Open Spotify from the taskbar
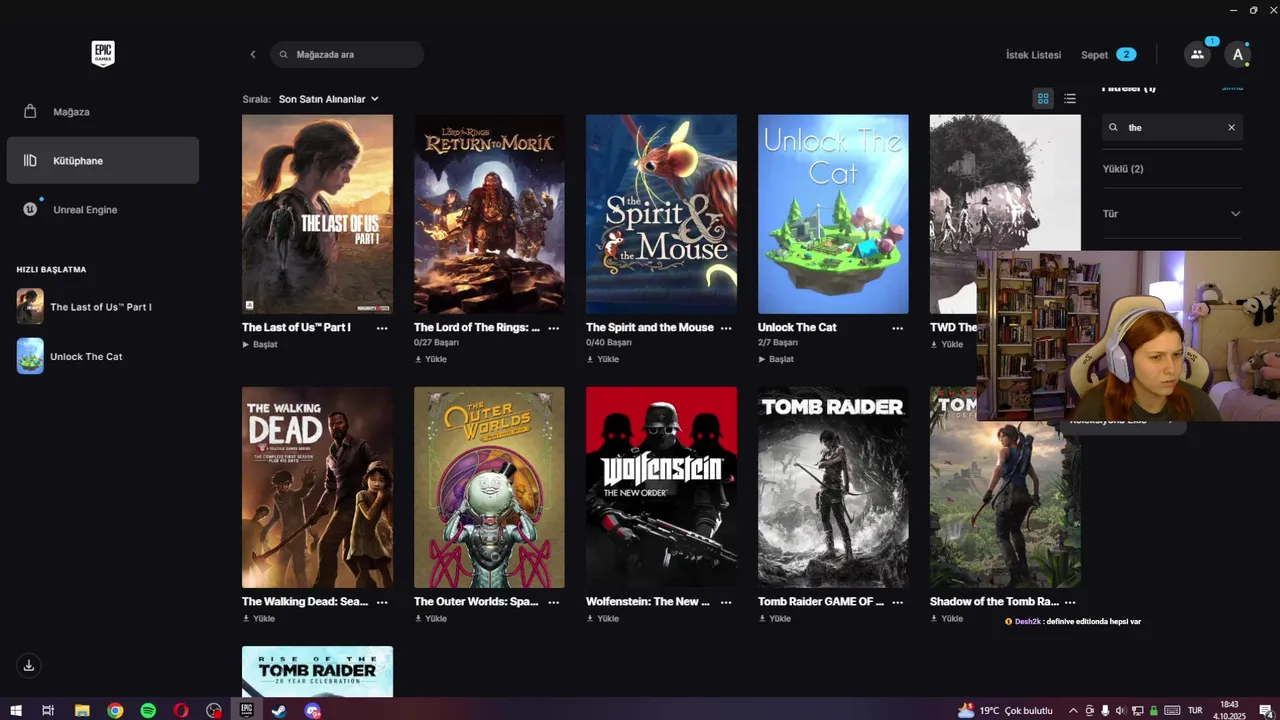Viewport: 1280px width, 720px height. point(148,710)
